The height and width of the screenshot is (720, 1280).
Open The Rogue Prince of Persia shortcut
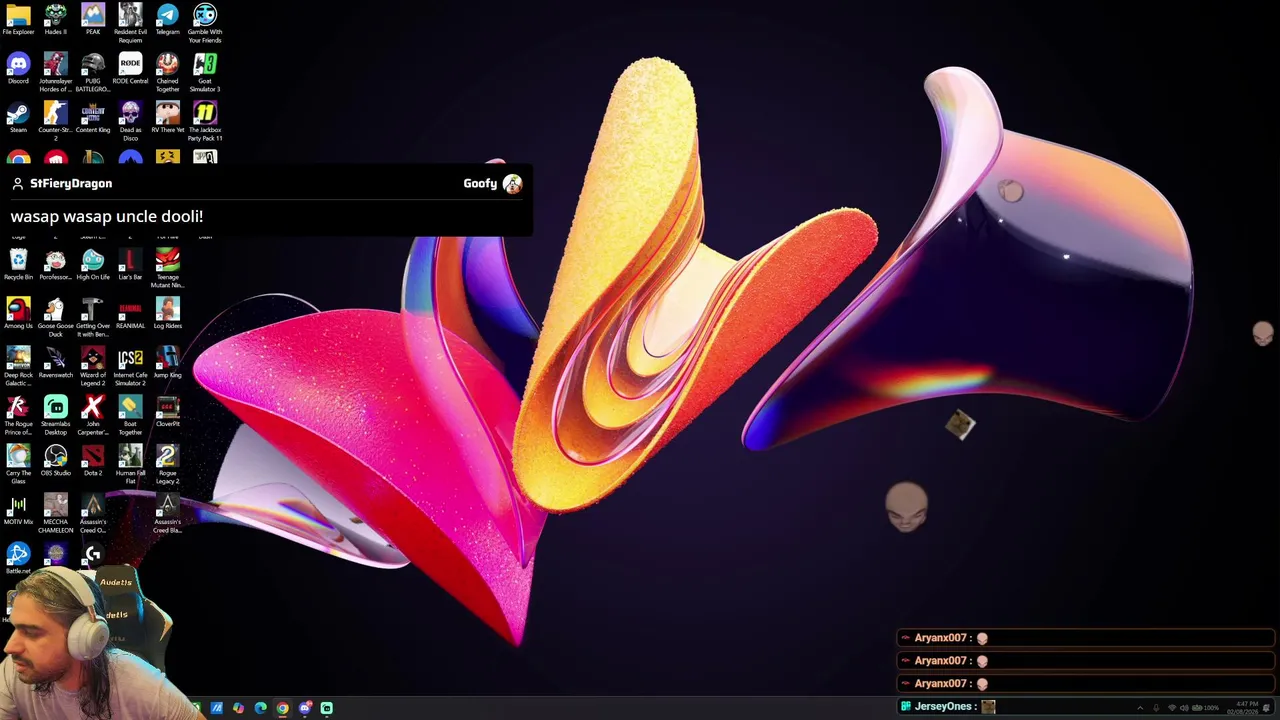point(18,416)
